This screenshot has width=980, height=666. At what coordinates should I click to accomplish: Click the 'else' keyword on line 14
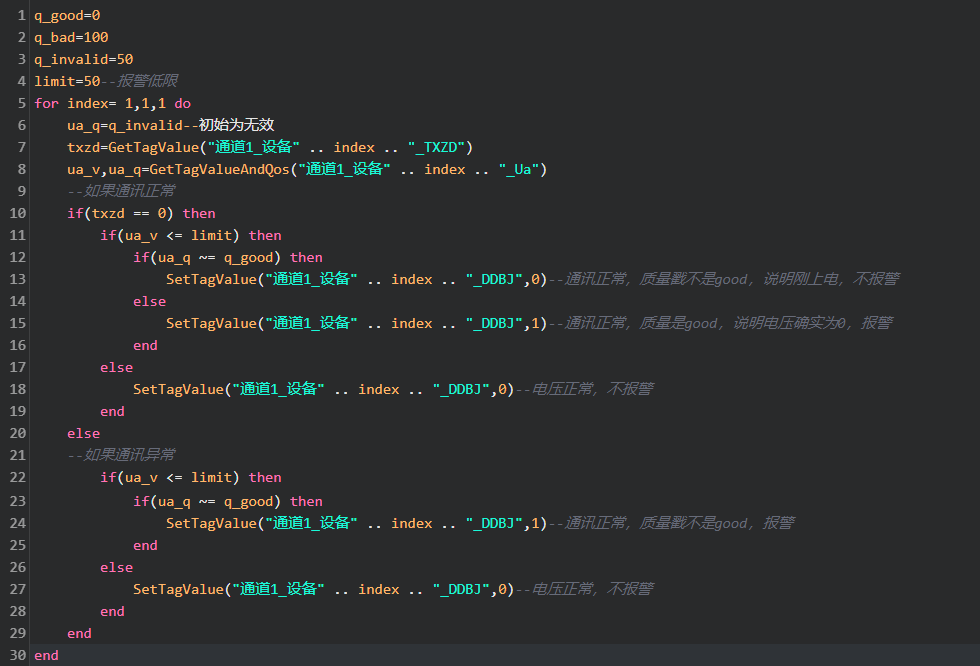(x=149, y=301)
